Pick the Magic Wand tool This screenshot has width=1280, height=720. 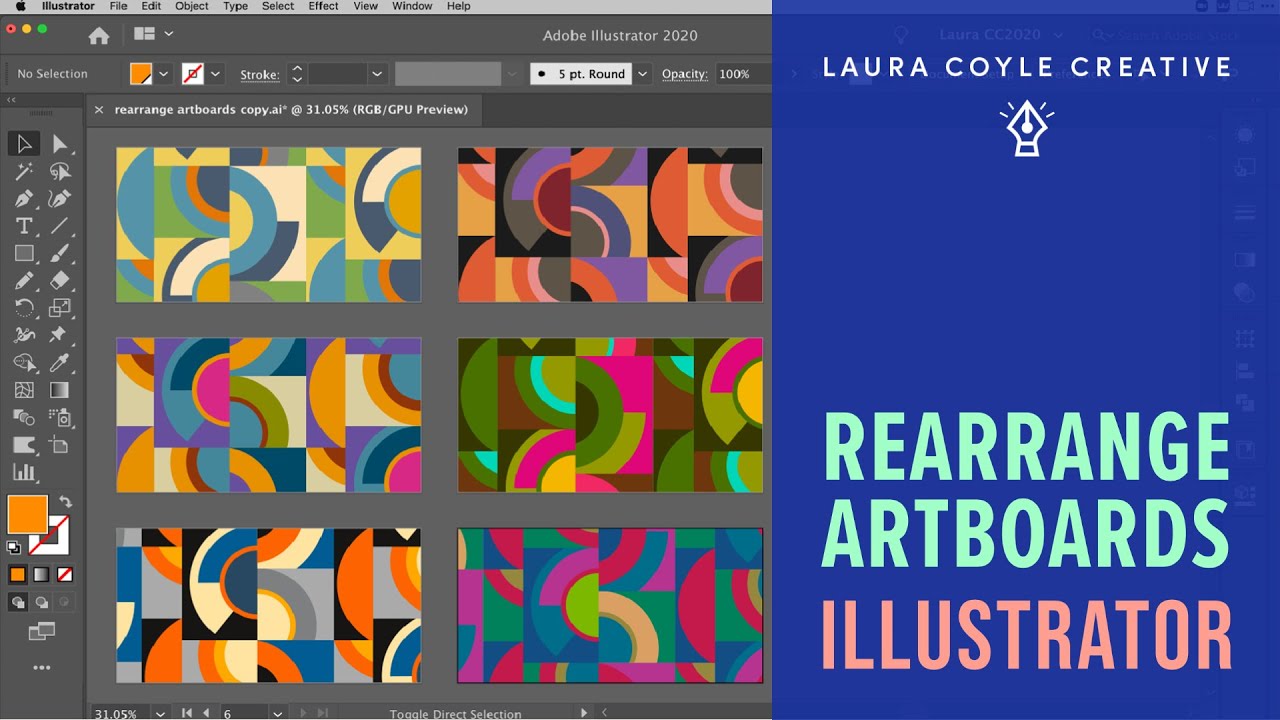click(24, 171)
